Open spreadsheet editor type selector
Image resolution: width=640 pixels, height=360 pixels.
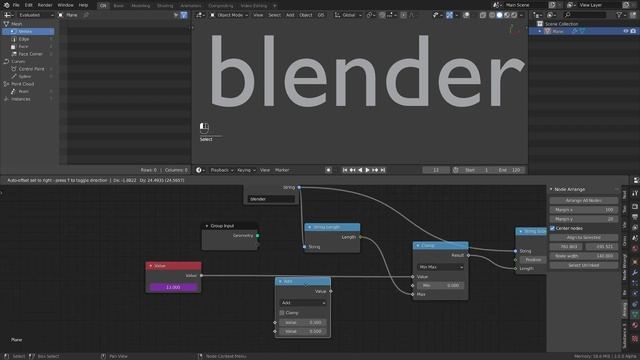(8, 15)
